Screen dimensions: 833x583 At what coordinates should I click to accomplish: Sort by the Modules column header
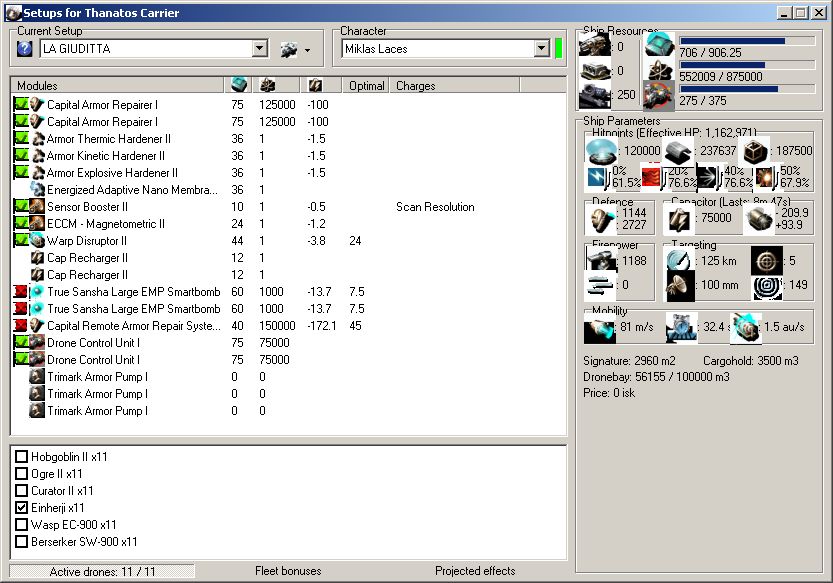pyautogui.click(x=118, y=86)
